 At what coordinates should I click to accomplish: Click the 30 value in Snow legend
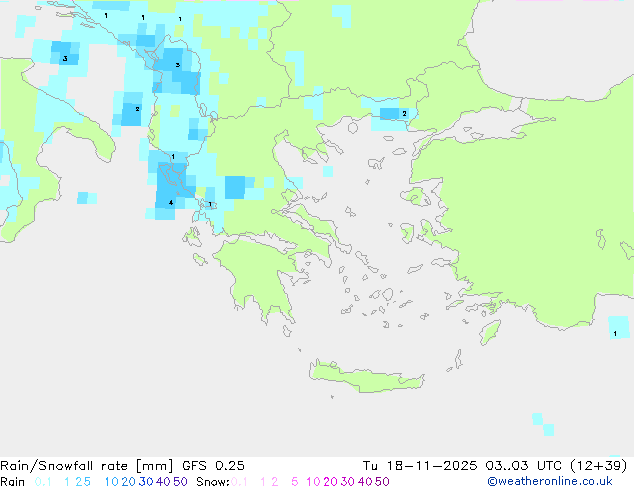tap(348, 482)
